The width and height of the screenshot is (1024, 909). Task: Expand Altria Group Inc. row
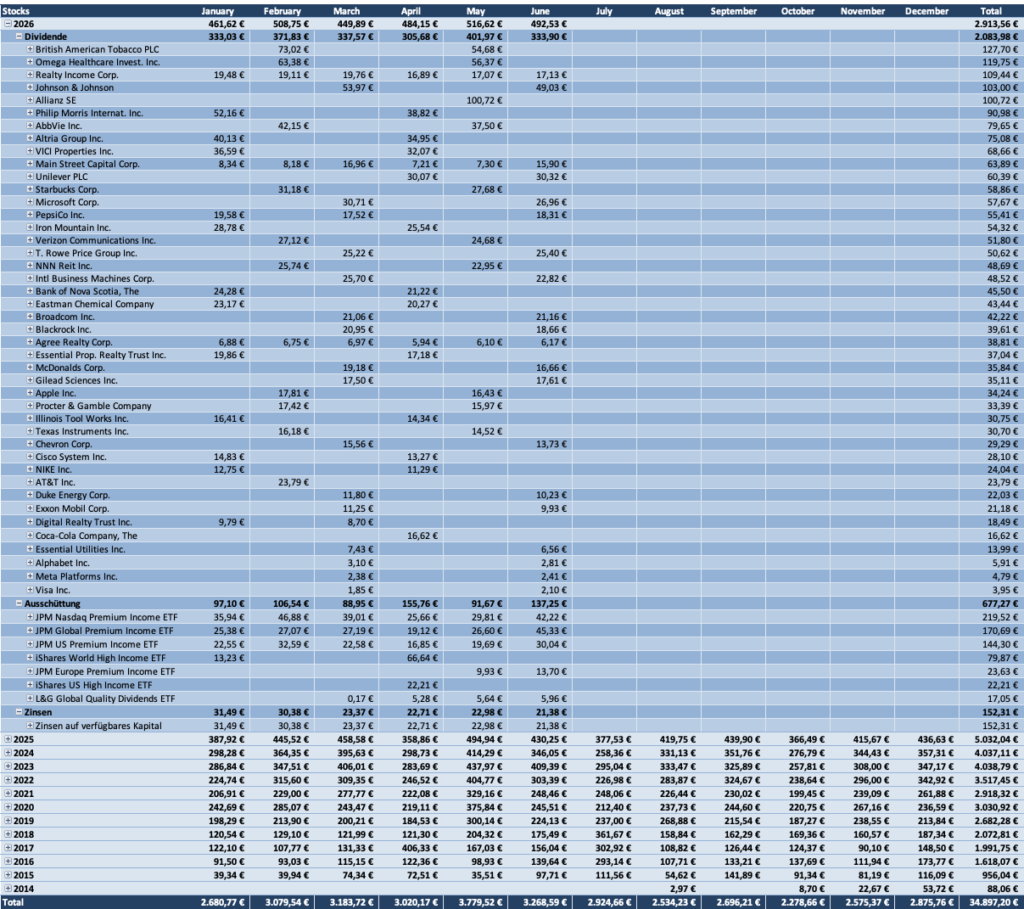[x=30, y=138]
